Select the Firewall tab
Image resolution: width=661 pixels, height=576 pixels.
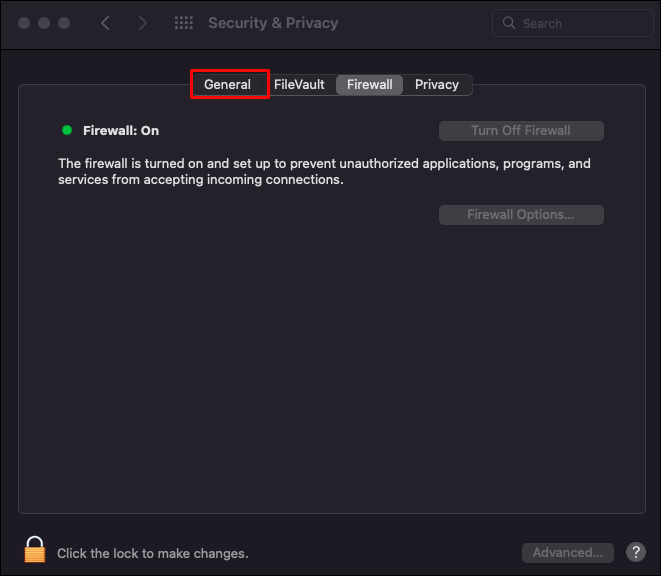coord(370,84)
